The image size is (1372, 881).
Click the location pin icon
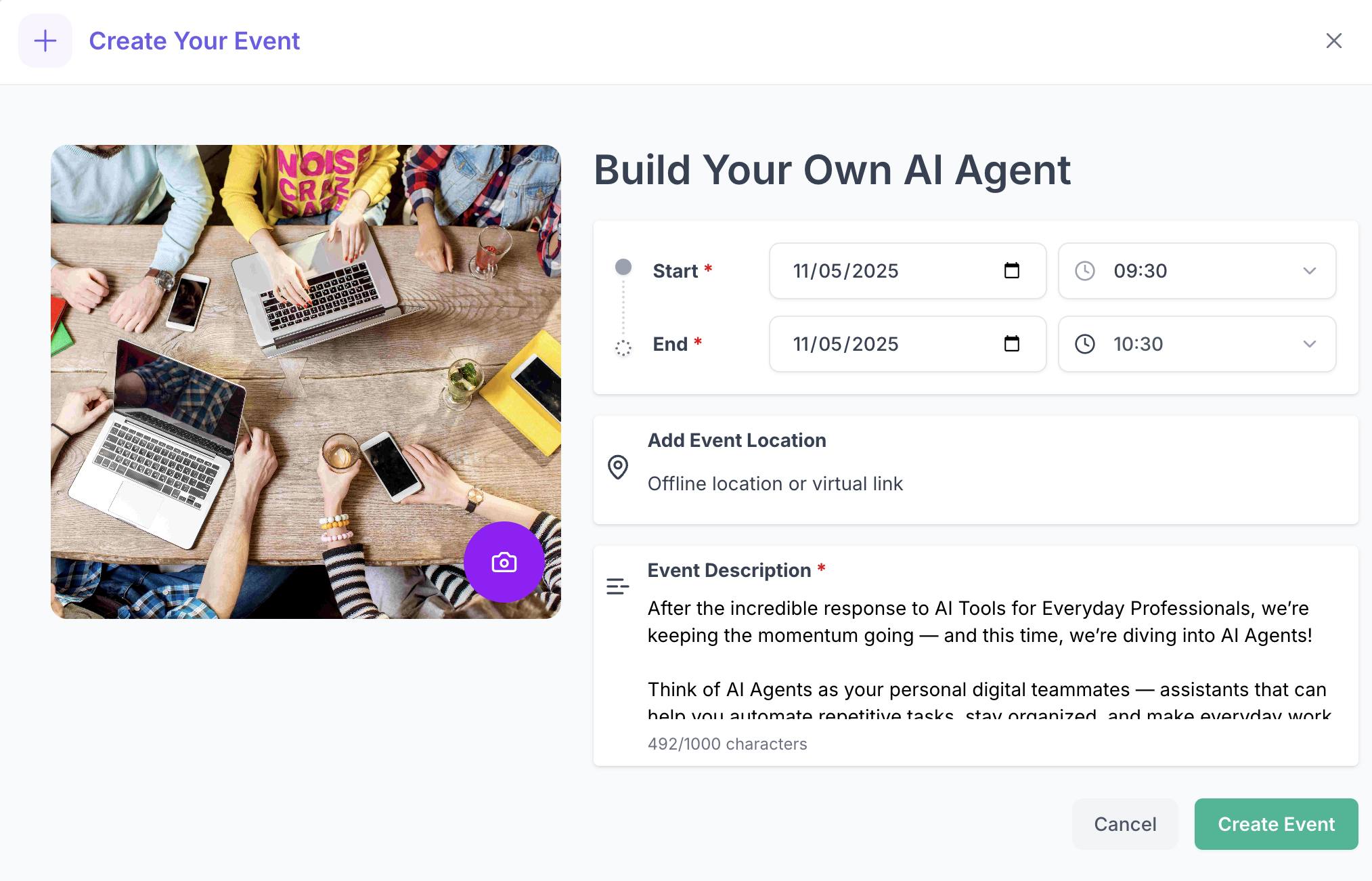click(x=618, y=467)
